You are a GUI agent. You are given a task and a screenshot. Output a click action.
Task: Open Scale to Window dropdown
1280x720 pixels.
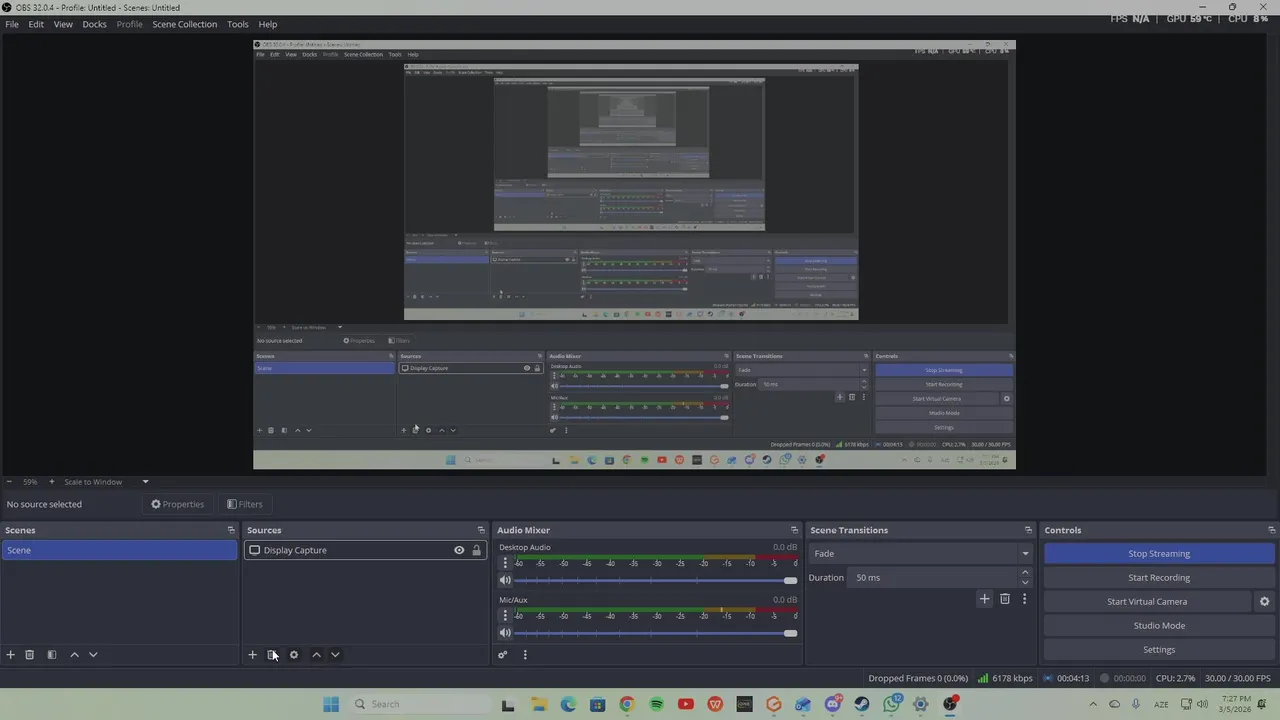106,482
